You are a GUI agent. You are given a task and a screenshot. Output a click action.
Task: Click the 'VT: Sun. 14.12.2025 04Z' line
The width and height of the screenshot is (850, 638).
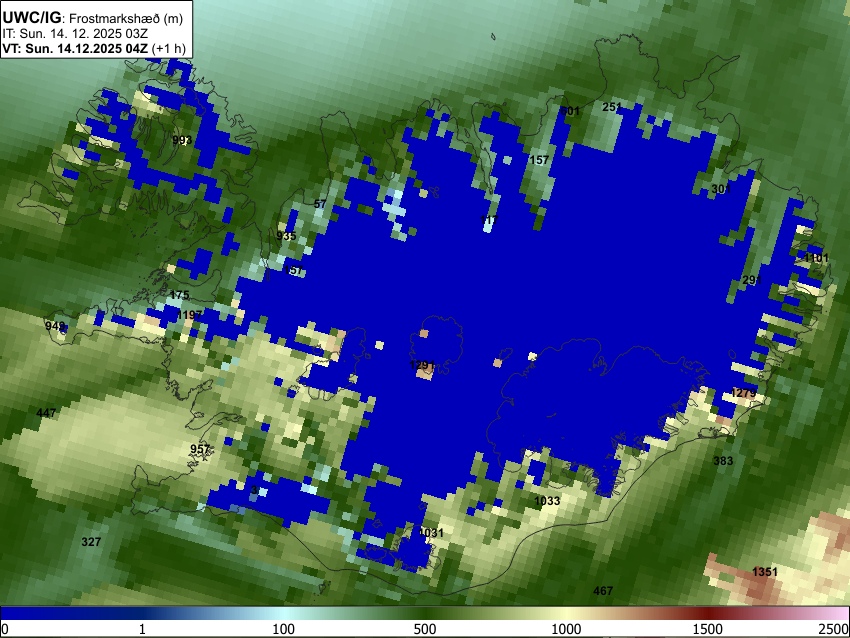click(x=75, y=48)
